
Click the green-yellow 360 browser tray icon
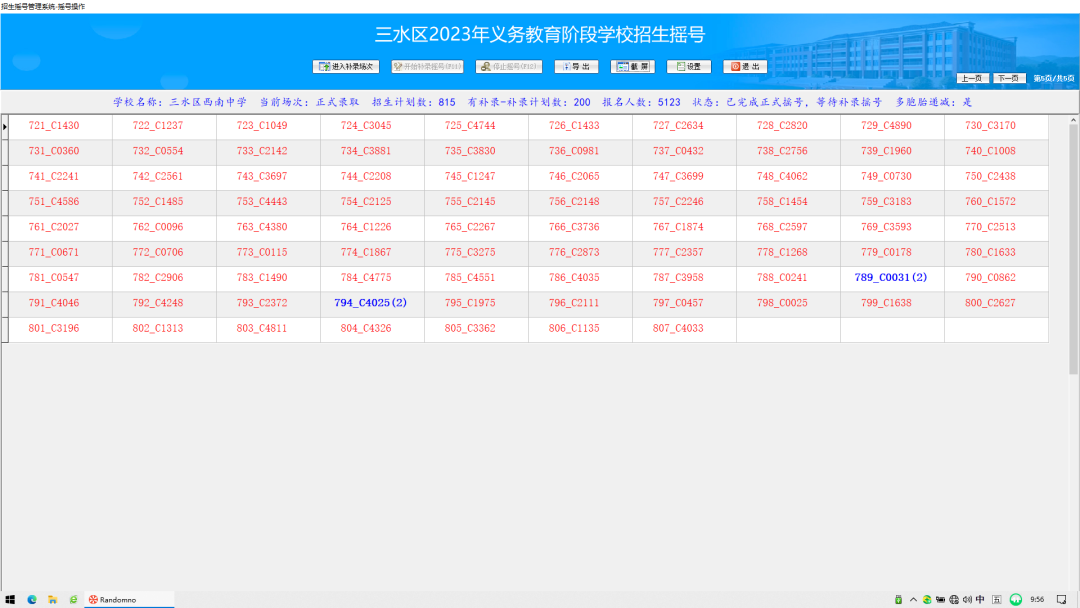coord(927,600)
